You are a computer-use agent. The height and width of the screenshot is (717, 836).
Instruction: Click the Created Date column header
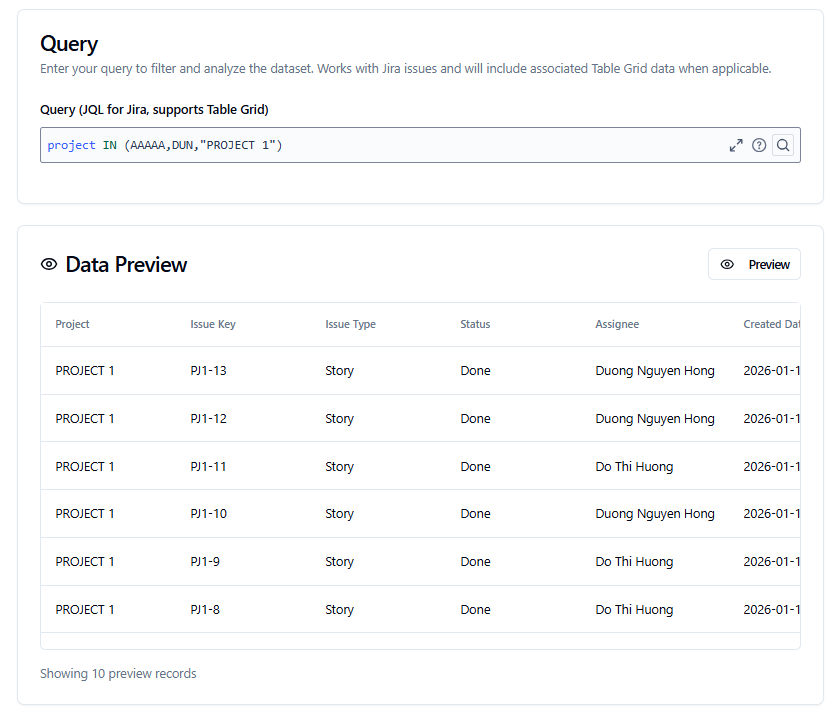(771, 324)
